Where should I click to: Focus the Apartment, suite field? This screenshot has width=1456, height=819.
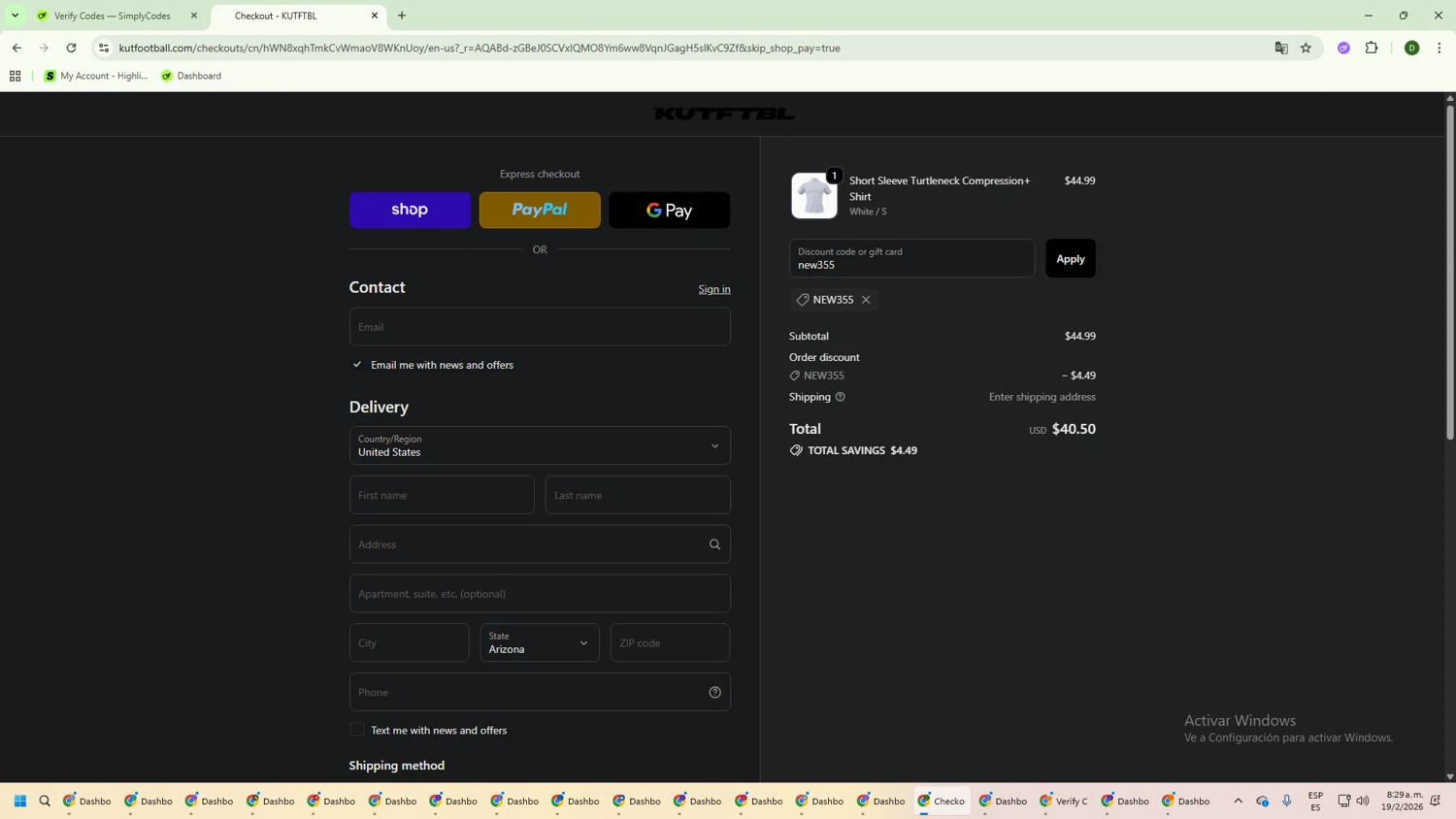(x=540, y=594)
